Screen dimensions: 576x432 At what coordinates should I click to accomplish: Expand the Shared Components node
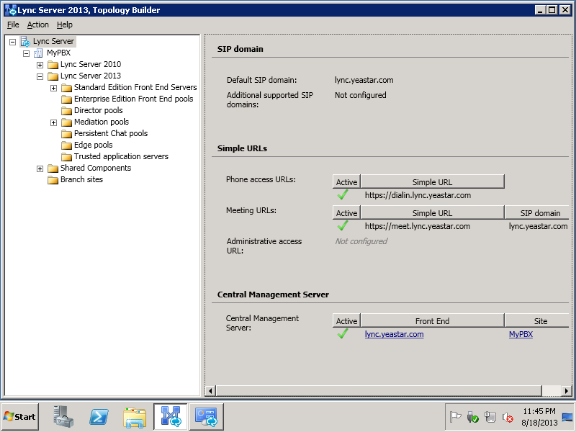tap(40, 169)
